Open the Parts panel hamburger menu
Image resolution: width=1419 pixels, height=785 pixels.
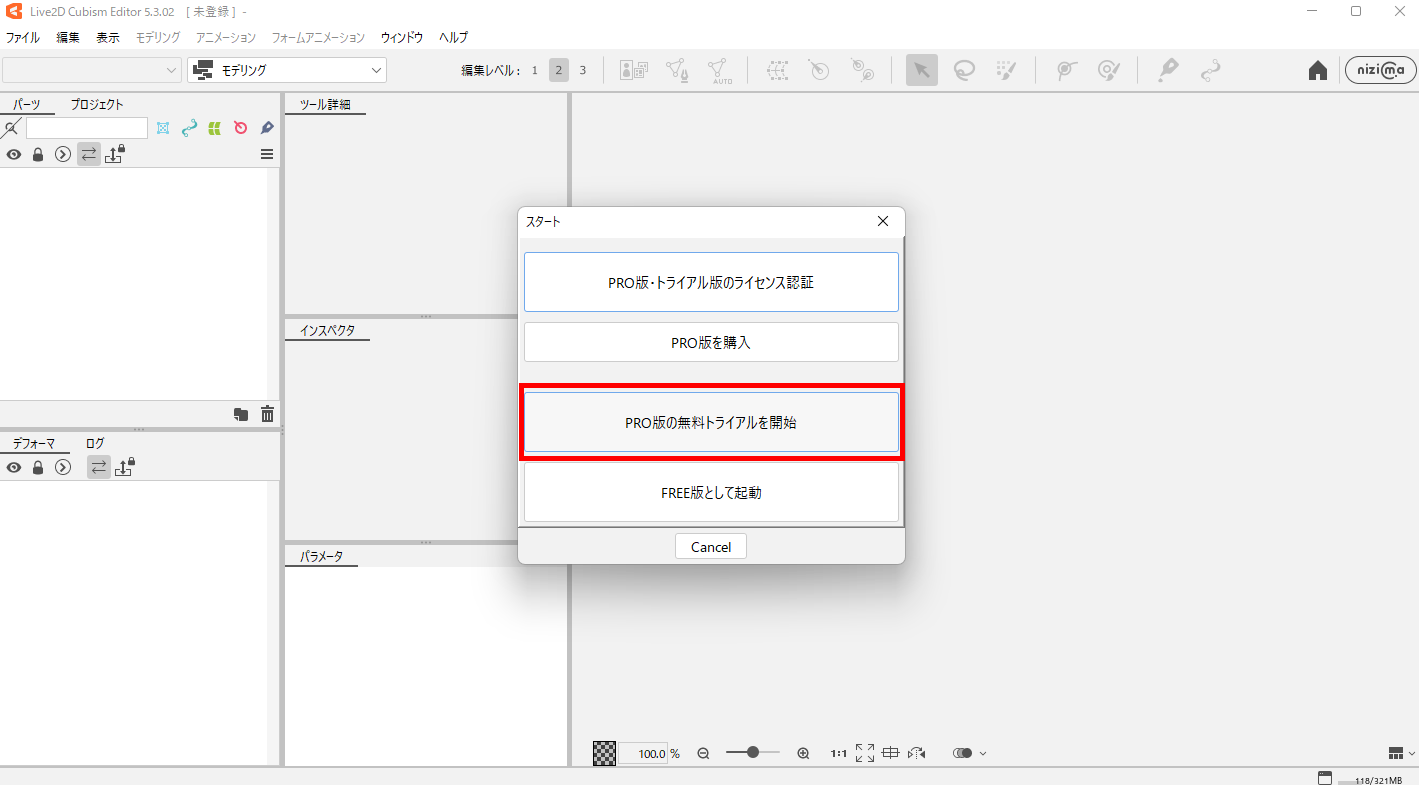pyautogui.click(x=267, y=154)
